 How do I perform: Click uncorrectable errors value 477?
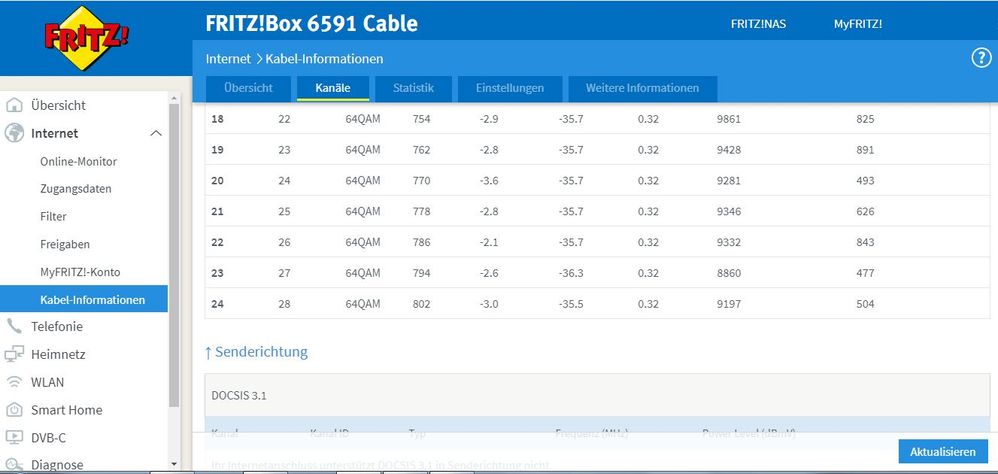865,273
